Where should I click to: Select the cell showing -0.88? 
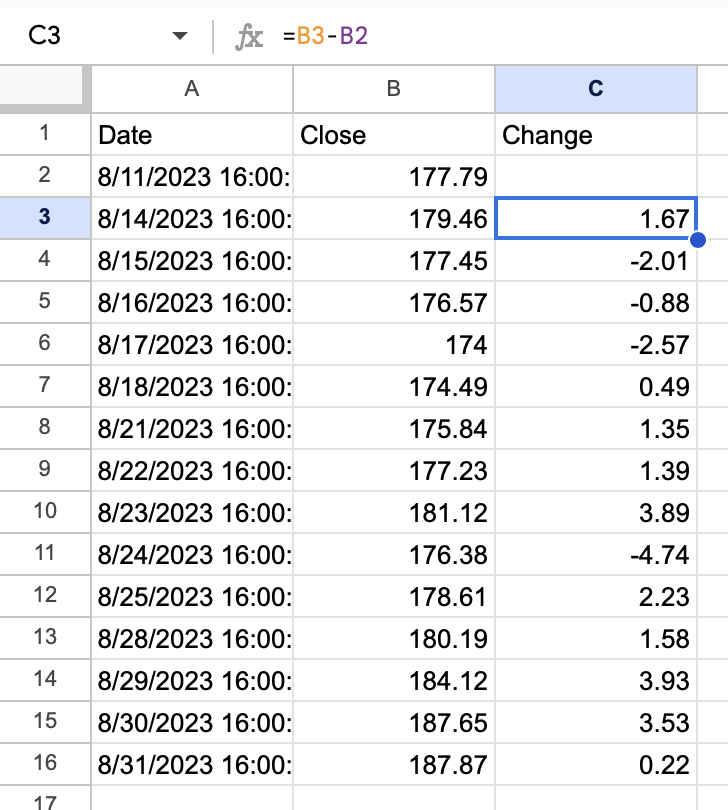coord(596,302)
